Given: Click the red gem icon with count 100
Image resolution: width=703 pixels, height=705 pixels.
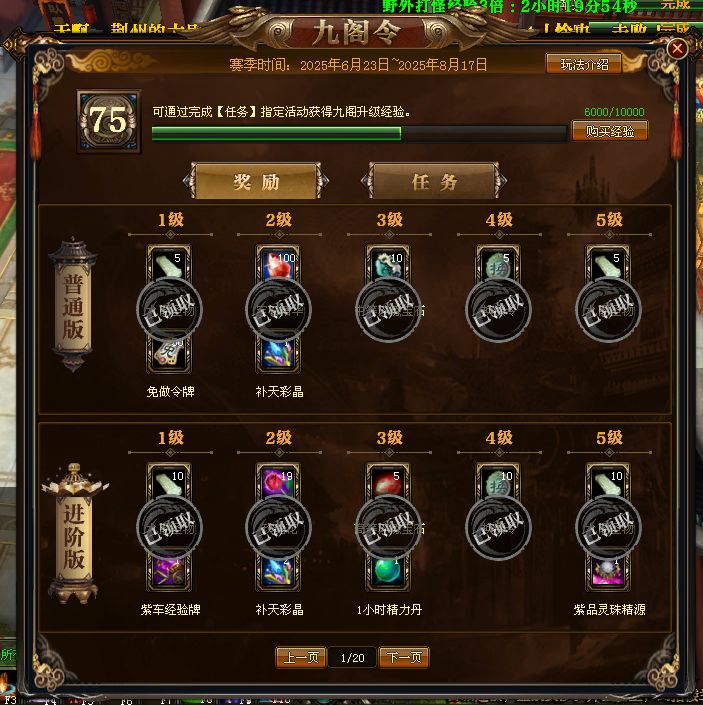Looking at the screenshot, I should click(x=278, y=263).
